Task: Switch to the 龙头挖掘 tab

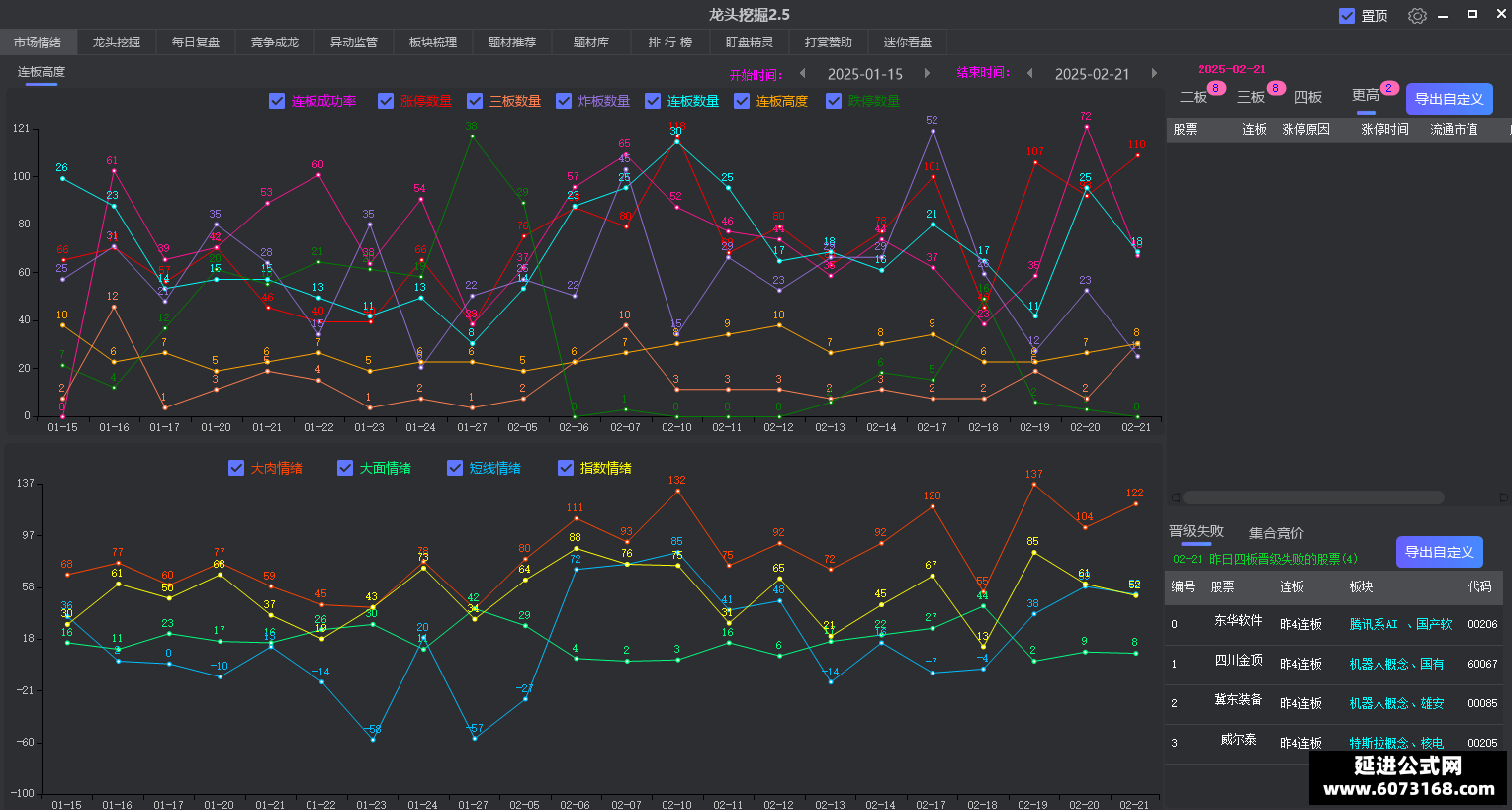Action: tap(117, 43)
